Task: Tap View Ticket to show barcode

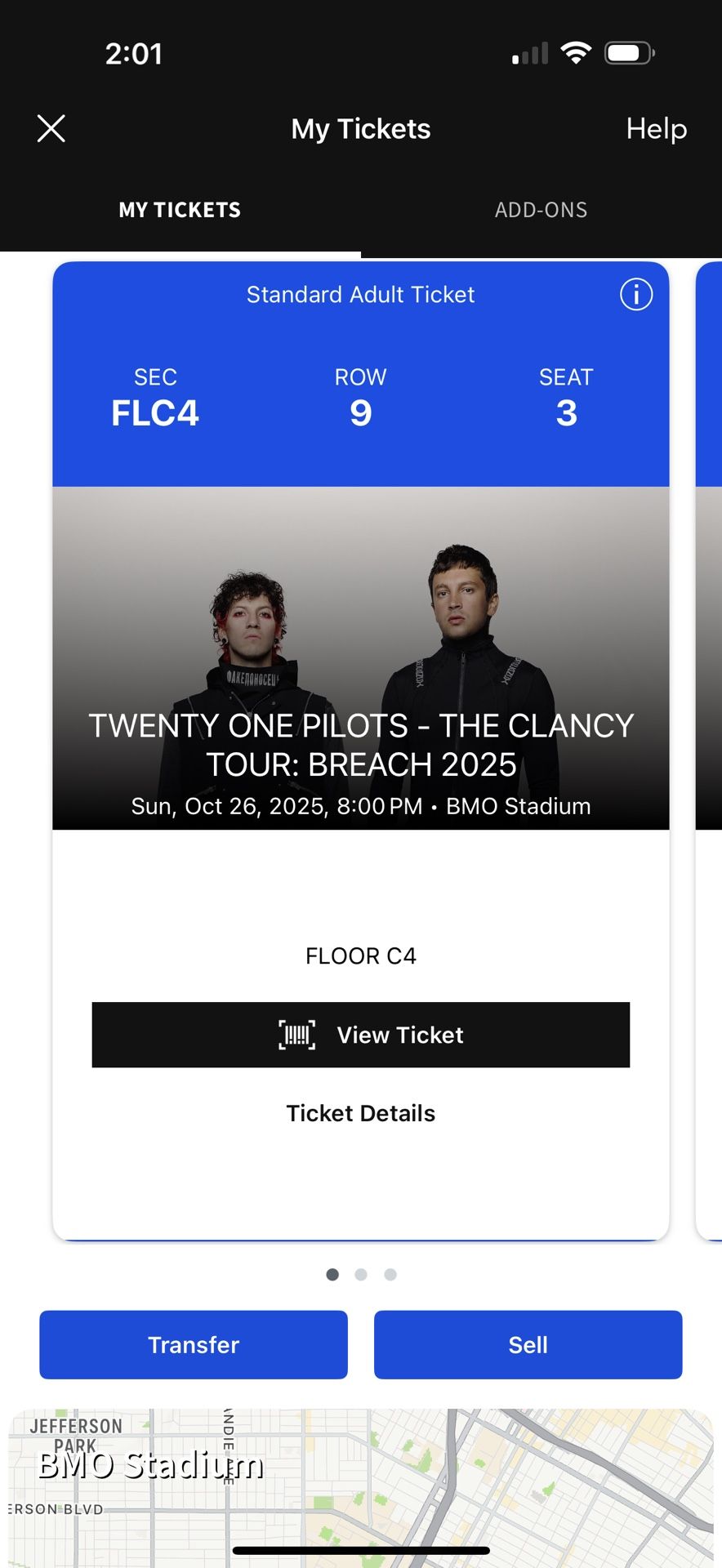Action: click(361, 1035)
